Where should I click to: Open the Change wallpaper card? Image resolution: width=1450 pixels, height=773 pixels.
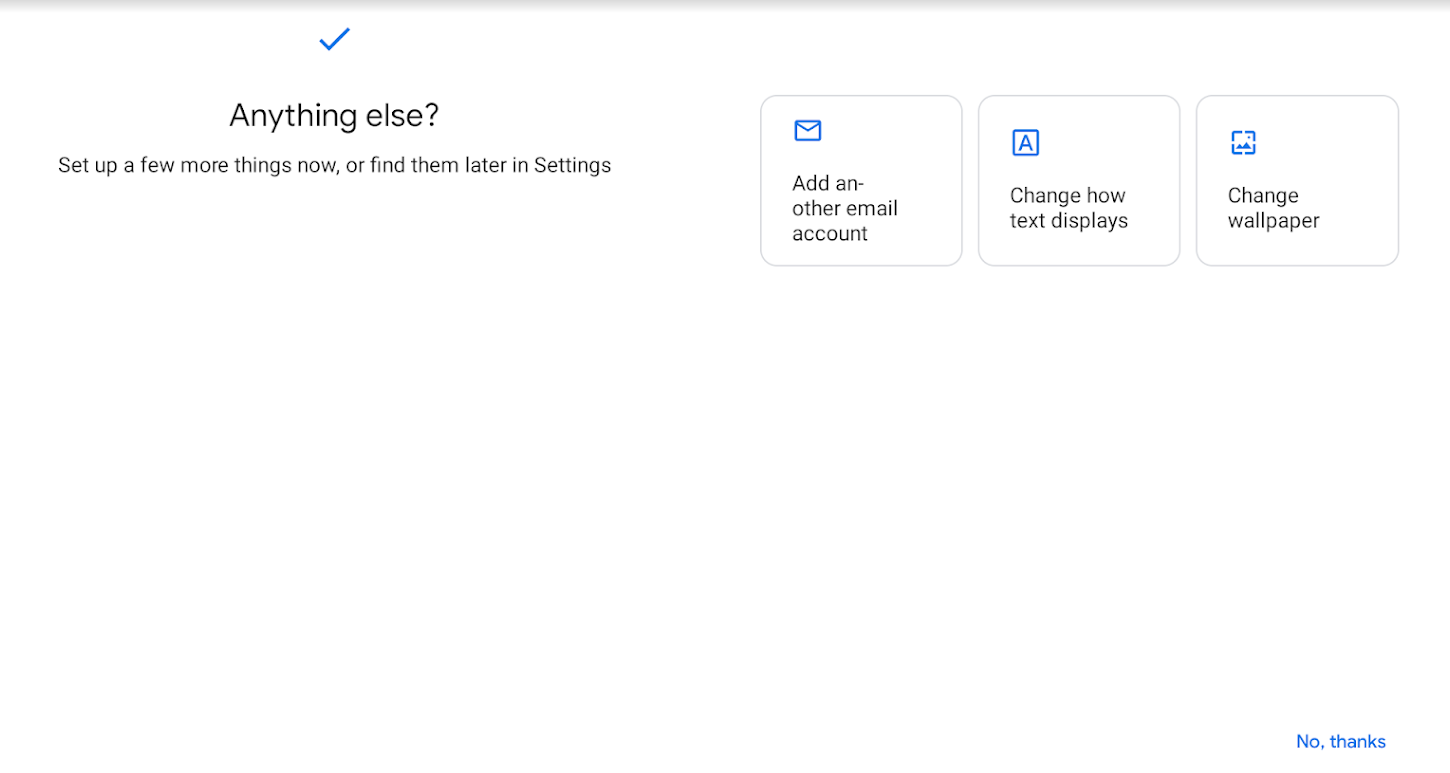pyautogui.click(x=1296, y=180)
